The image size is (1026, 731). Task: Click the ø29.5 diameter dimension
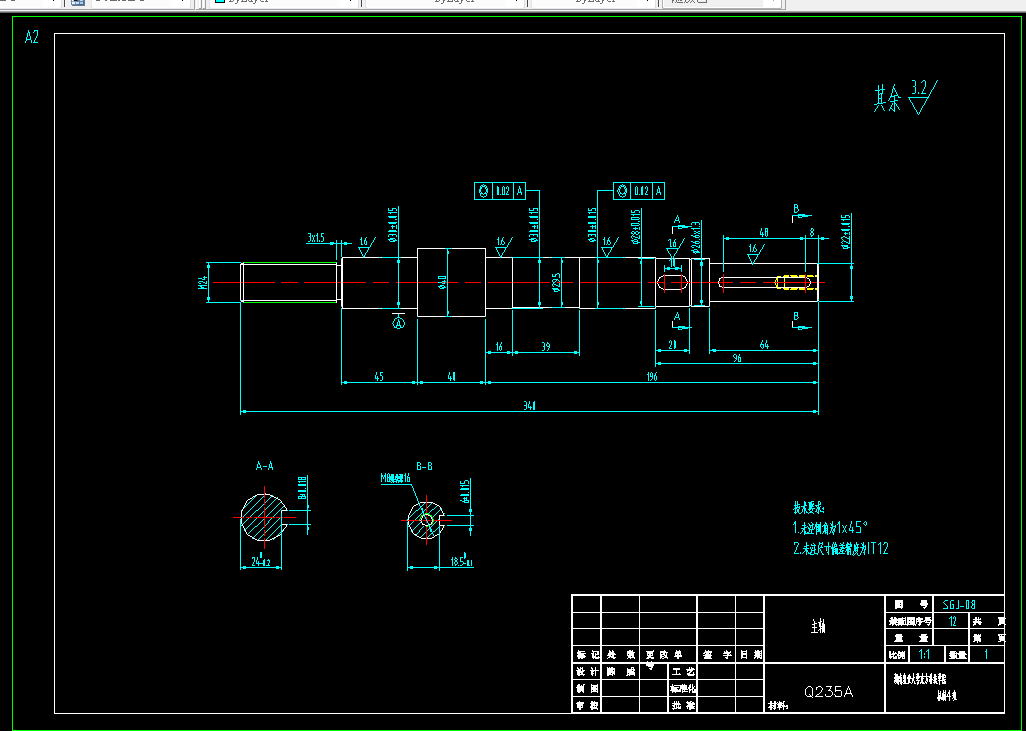point(556,283)
